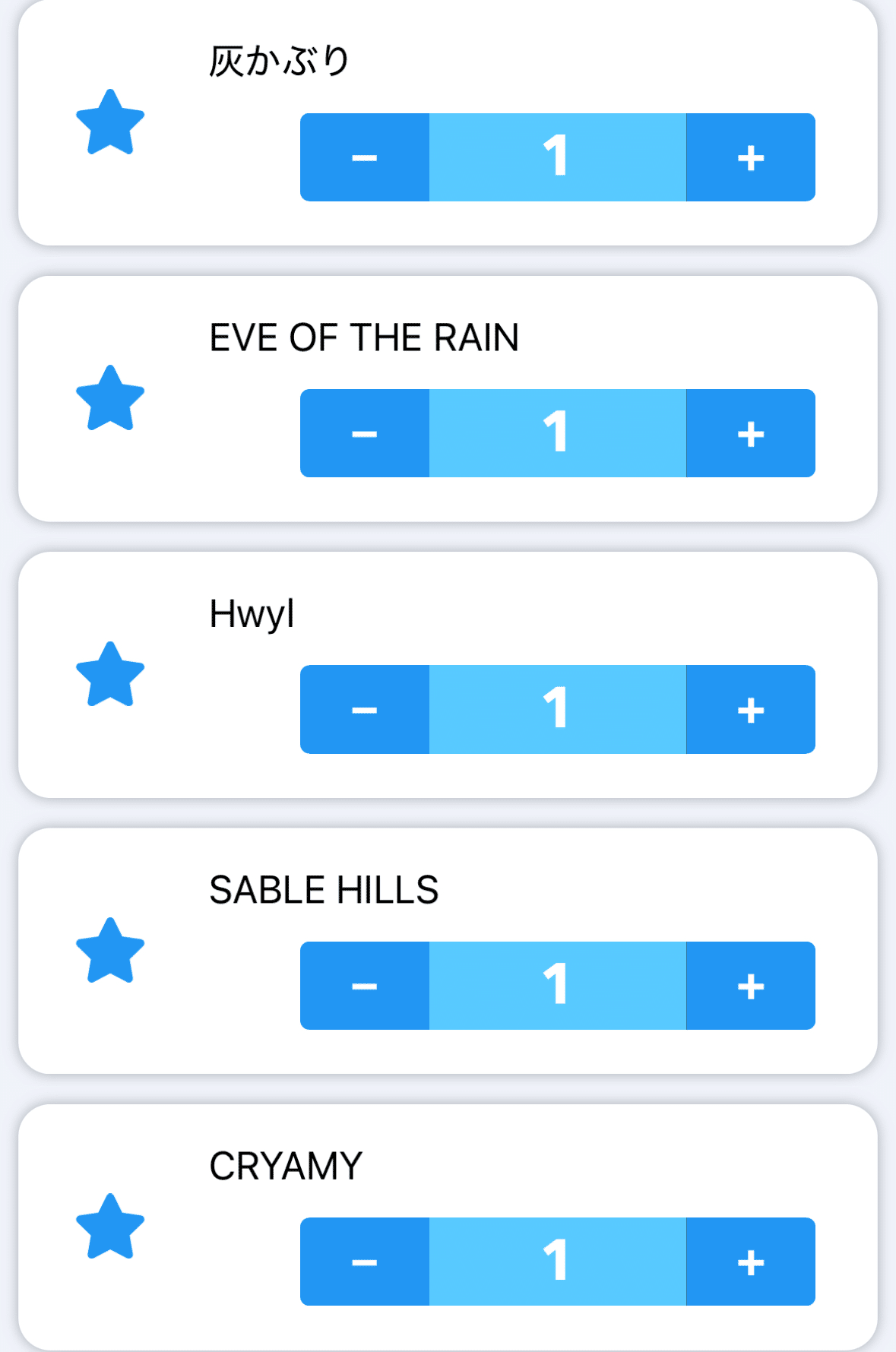Viewport: 896px width, 1352px height.
Task: Click the Hwyl count value field
Action: tap(557, 710)
